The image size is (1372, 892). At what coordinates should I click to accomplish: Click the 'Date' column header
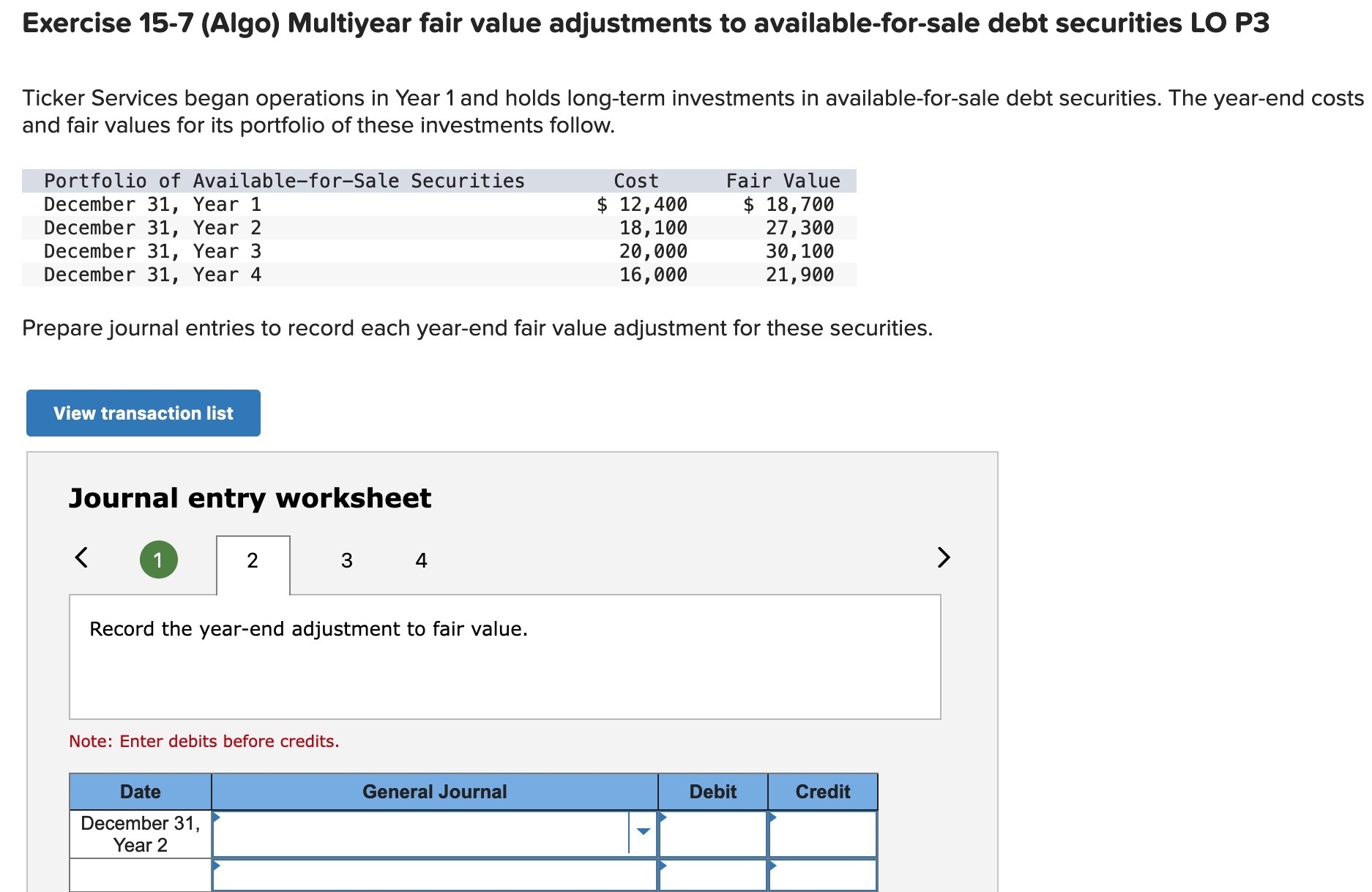141,792
